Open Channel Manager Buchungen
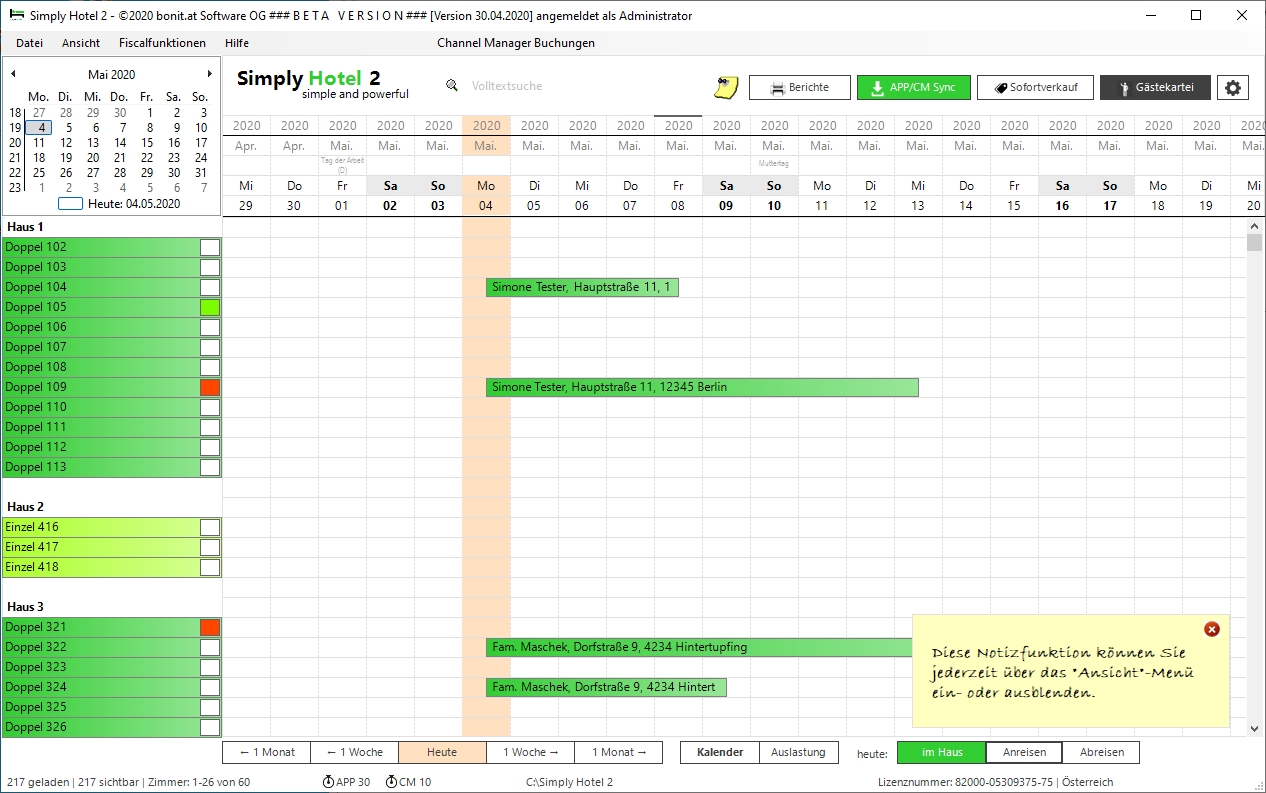The width and height of the screenshot is (1266, 793). pyautogui.click(x=516, y=43)
